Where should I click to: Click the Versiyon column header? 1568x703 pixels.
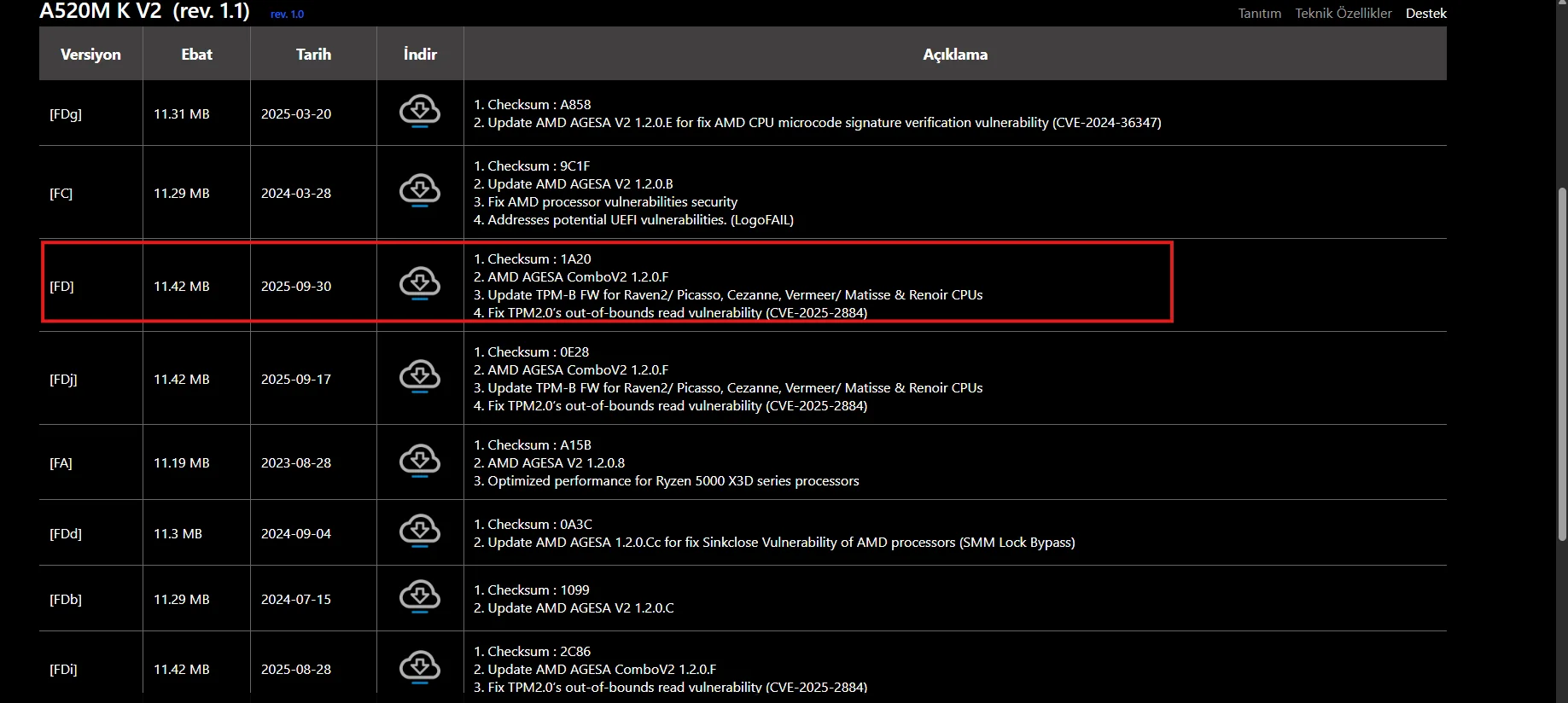(90, 54)
